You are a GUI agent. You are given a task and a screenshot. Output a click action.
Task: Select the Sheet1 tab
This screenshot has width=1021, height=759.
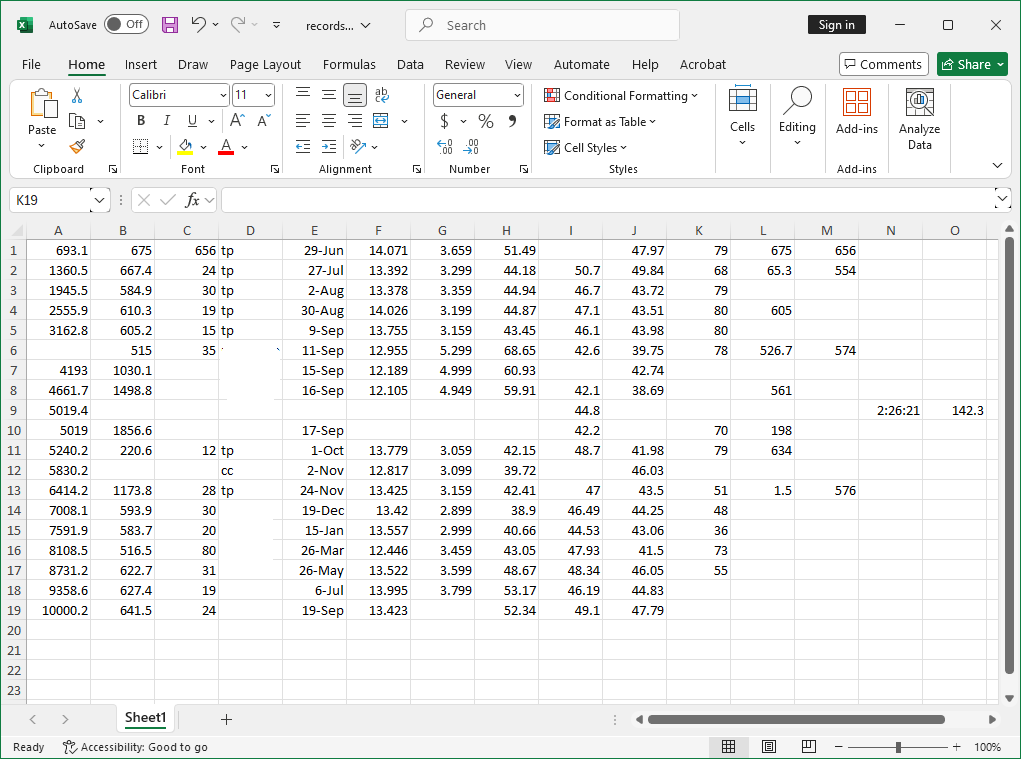[x=145, y=718]
